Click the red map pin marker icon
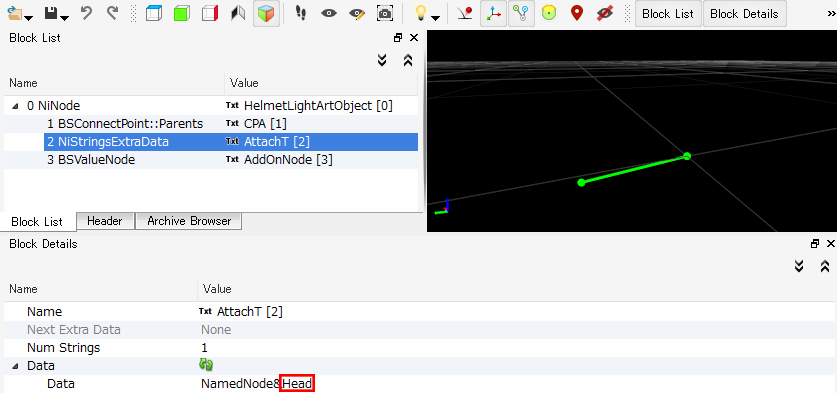This screenshot has height=393, width=837. click(577, 13)
